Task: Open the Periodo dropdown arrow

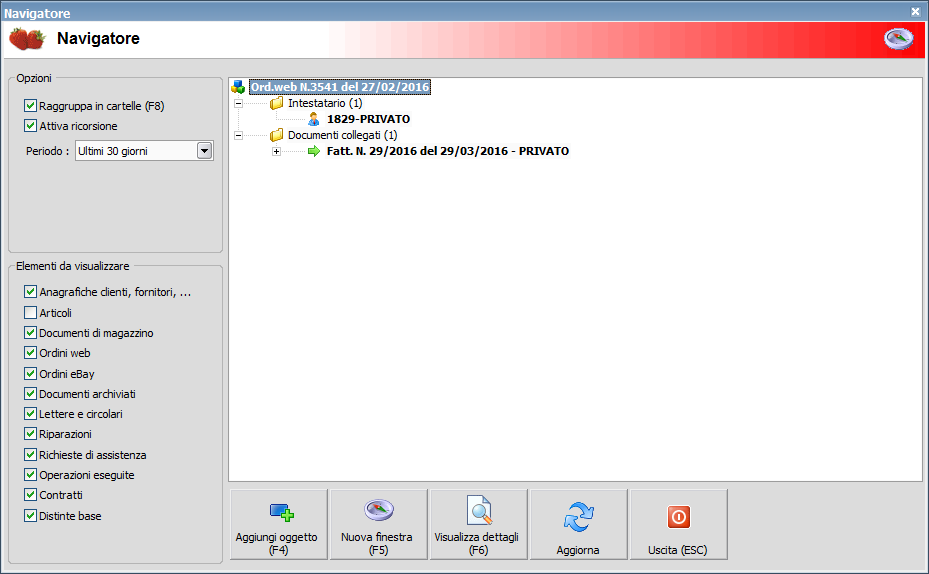Action: pyautogui.click(x=204, y=150)
